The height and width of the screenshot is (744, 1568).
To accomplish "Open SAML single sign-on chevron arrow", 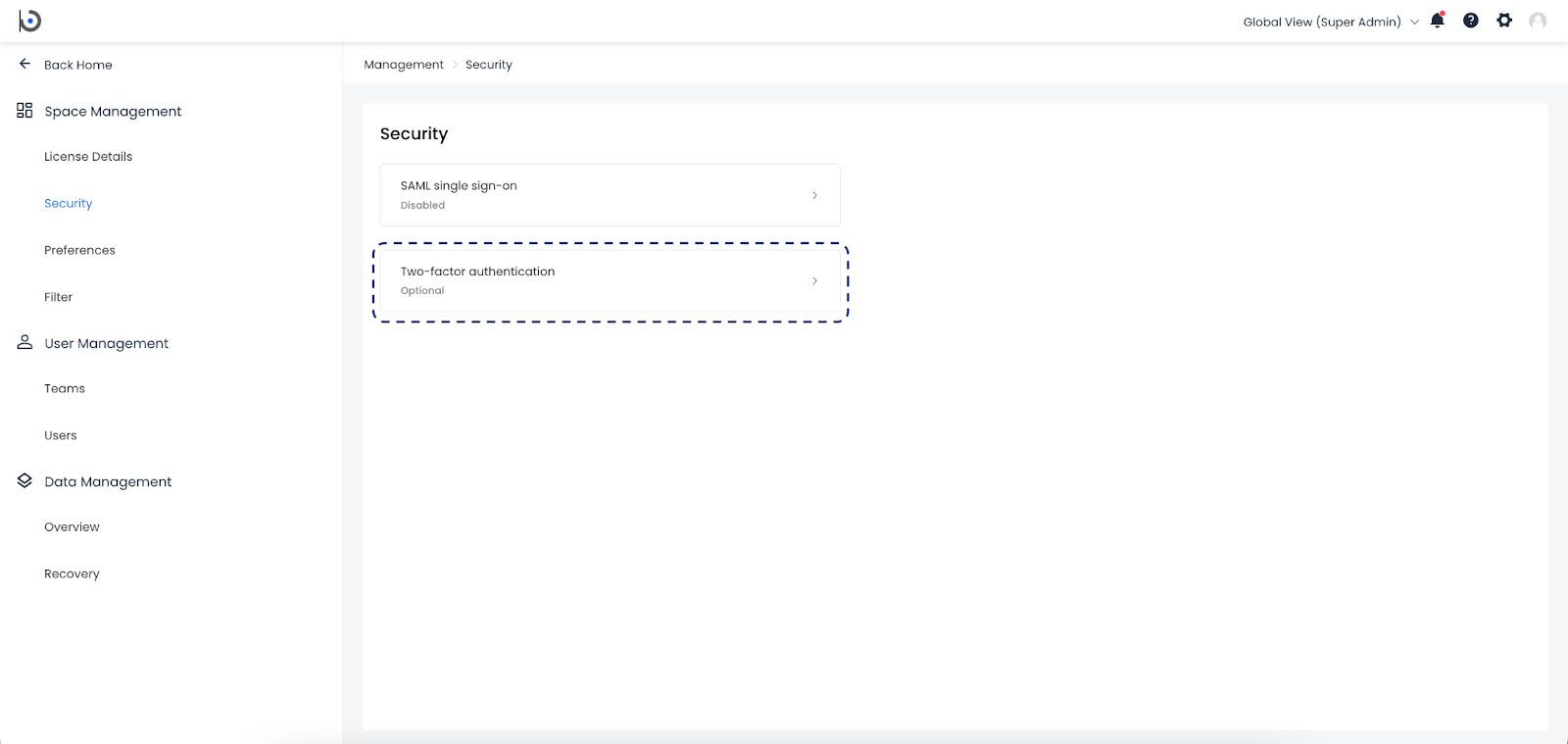I will pos(814,195).
